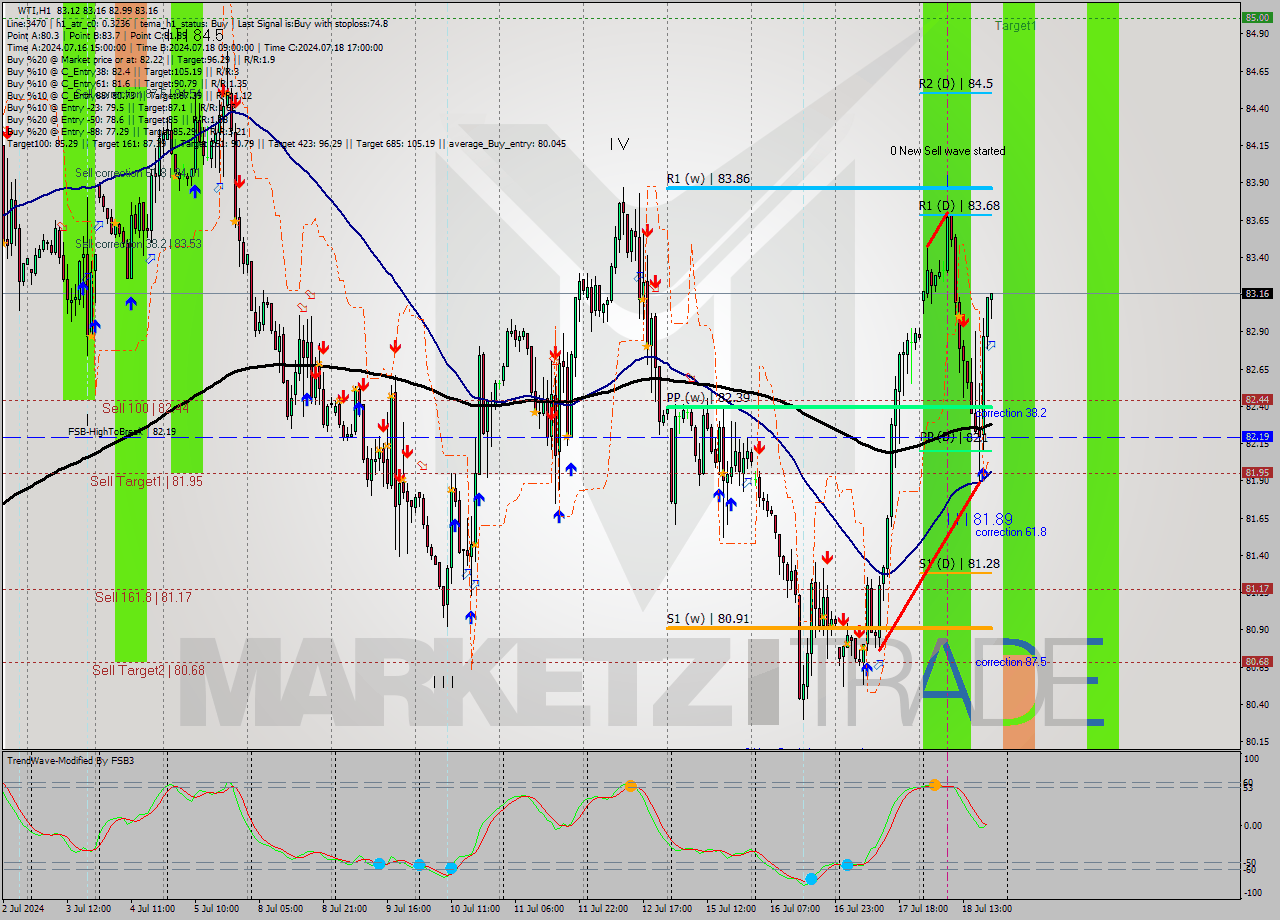
Task: Click the 'TrendWave-Modified By FSB3' indicator title
Action: [x=71, y=761]
